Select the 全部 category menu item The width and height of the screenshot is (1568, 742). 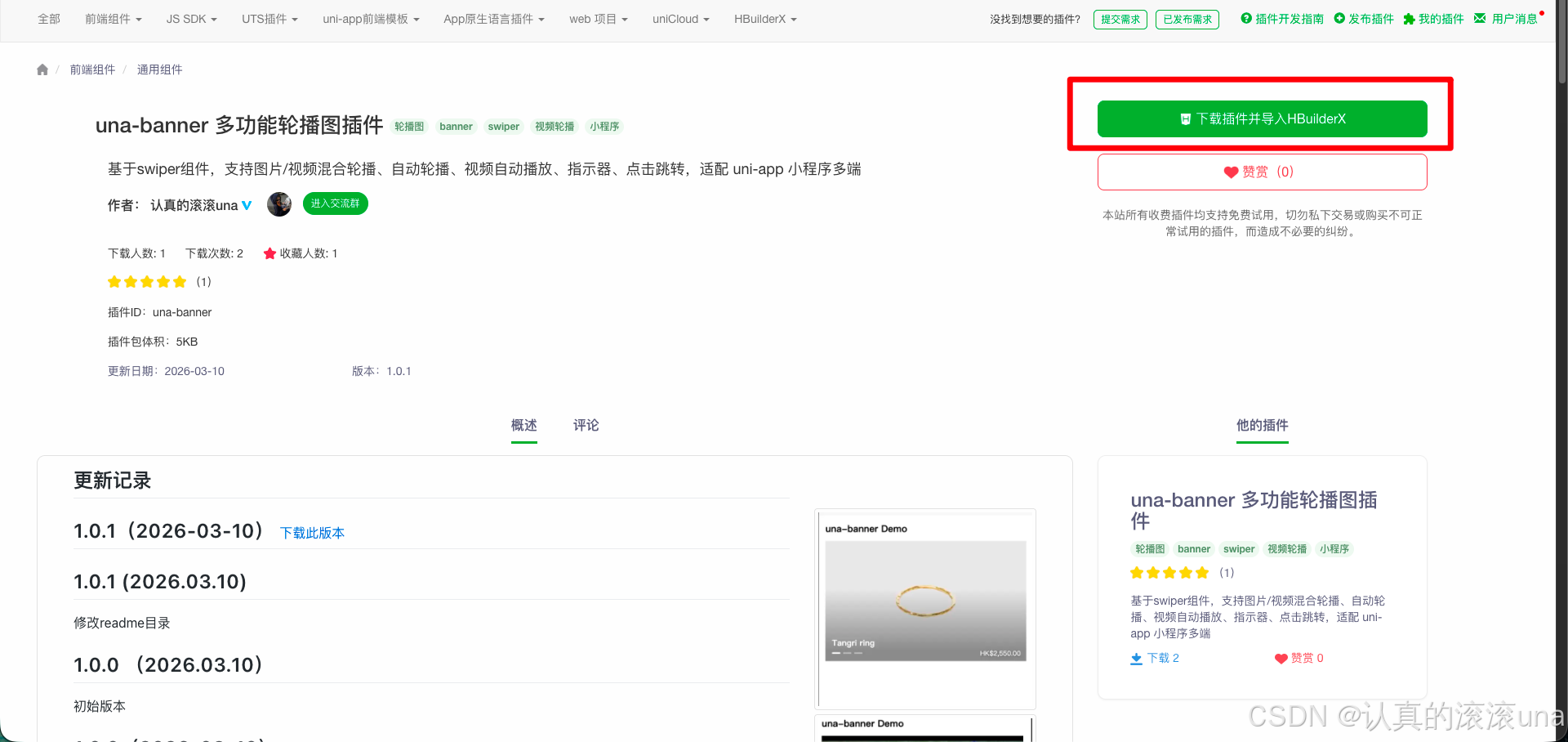pos(49,19)
